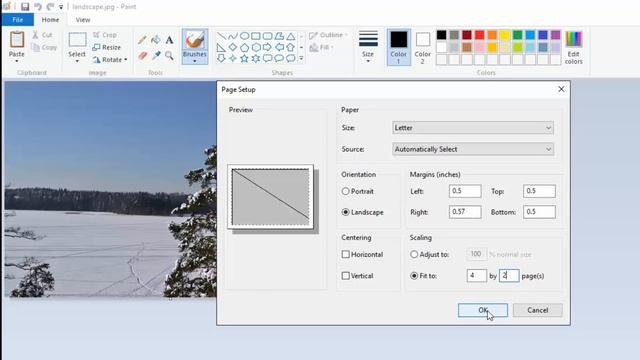Screen dimensions: 640x360
Task: Select the Oval shape
Action: (244, 36)
